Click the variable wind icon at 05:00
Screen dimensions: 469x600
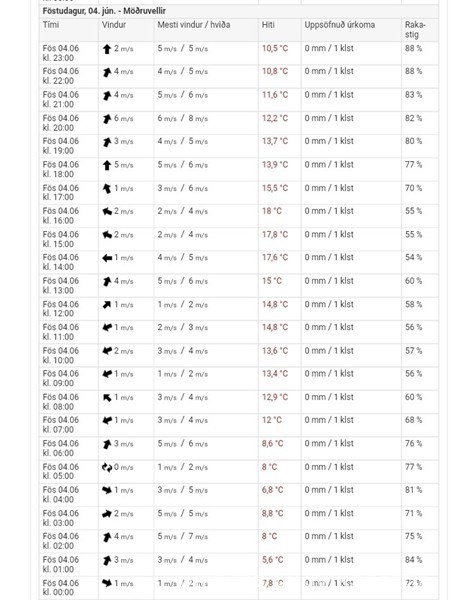tap(107, 467)
